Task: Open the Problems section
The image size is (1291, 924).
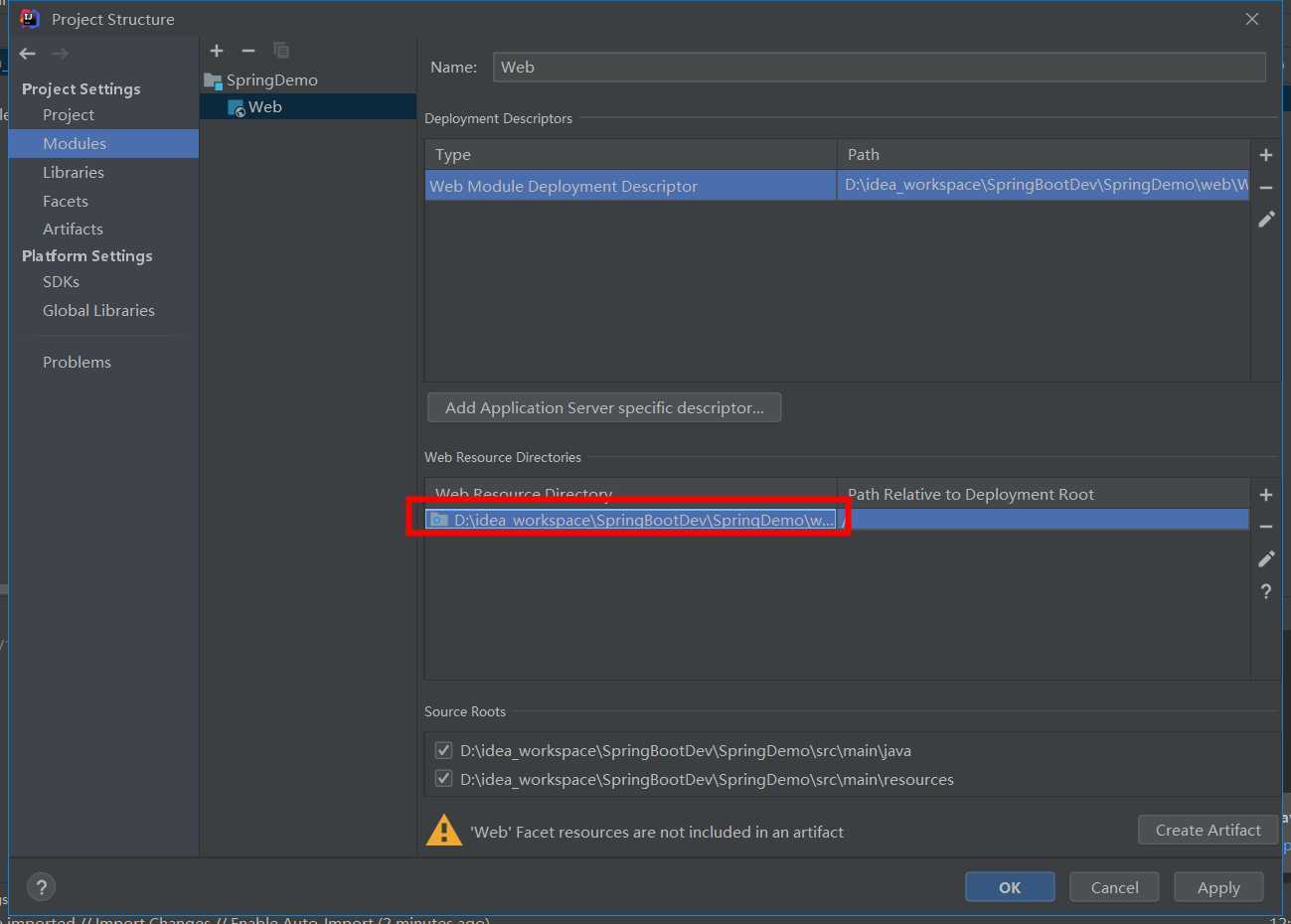Action: point(77,362)
